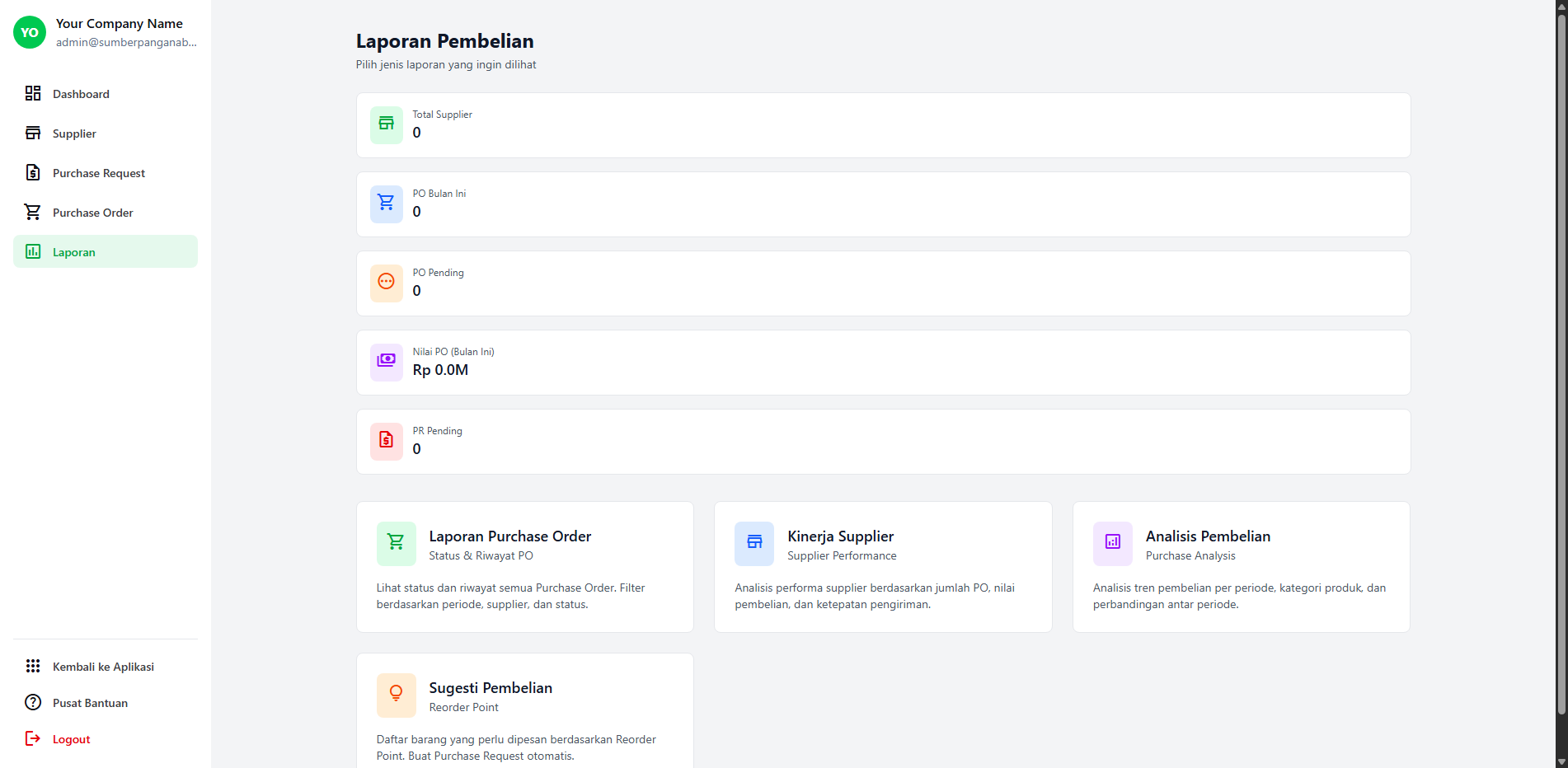This screenshot has height=768, width=1568.
Task: Click the Dashboard grid icon in sidebar
Action: point(33,94)
